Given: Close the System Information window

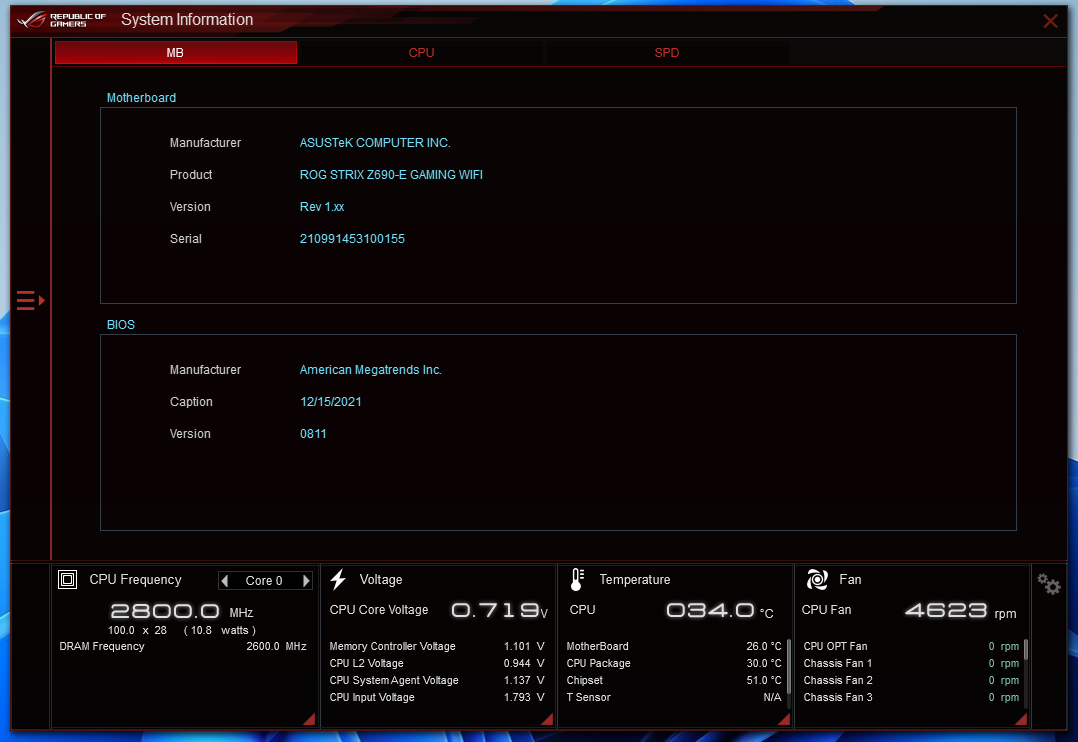Looking at the screenshot, I should (x=1050, y=21).
